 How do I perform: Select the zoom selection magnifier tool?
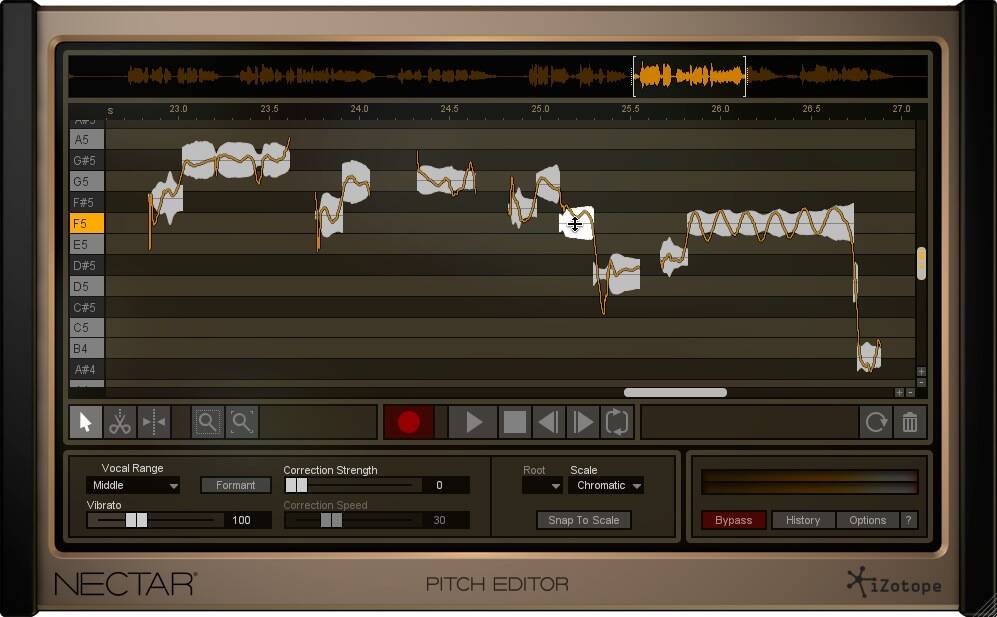point(207,422)
